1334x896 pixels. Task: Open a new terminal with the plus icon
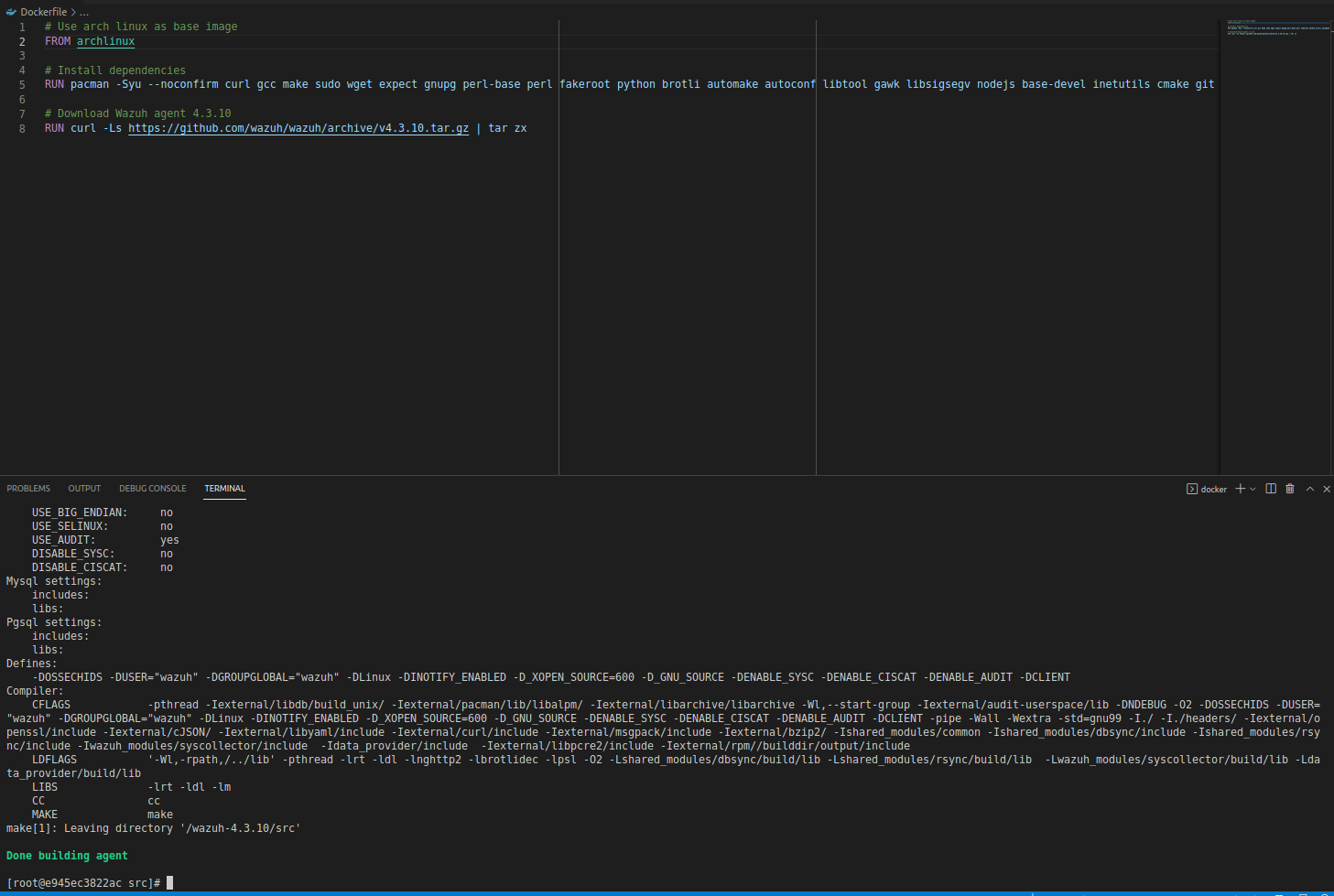point(1241,488)
